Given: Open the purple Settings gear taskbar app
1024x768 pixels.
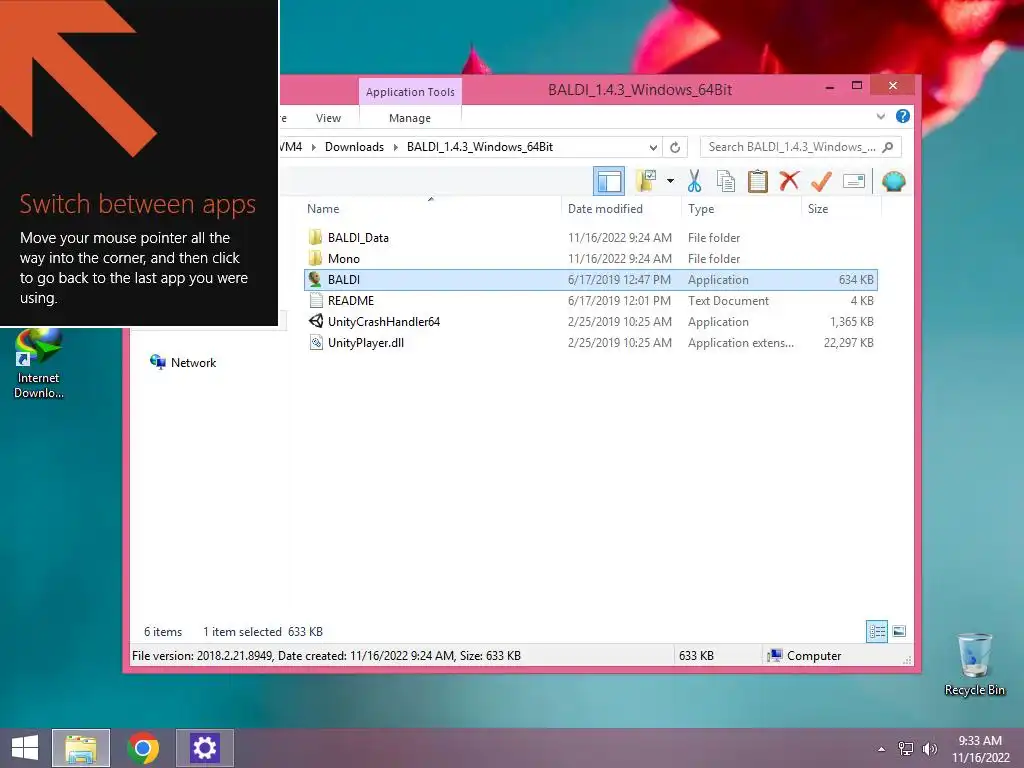Looking at the screenshot, I should pyautogui.click(x=204, y=748).
